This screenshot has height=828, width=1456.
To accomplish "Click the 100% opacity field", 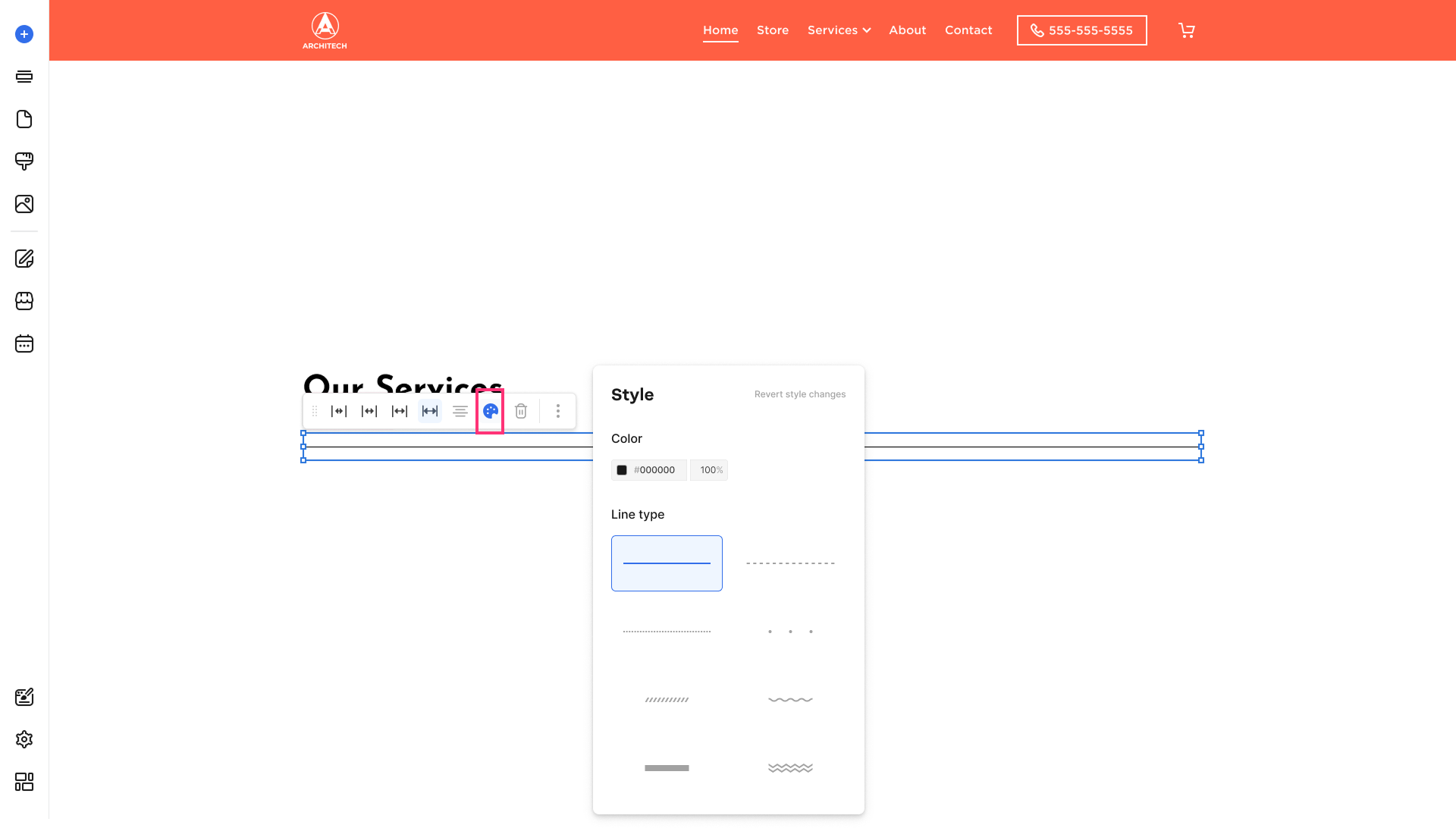I will (710, 470).
